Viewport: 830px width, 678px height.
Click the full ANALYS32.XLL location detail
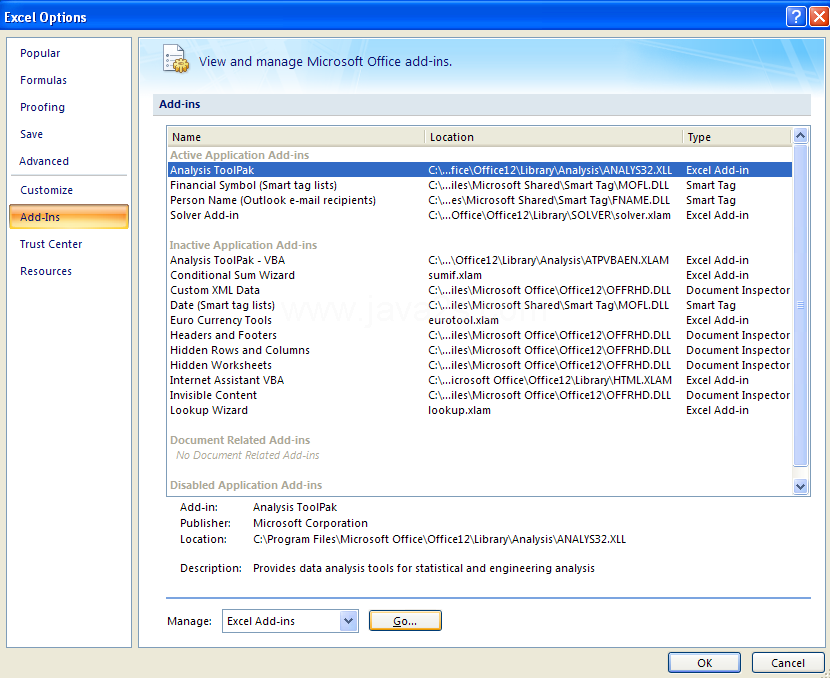(439, 539)
